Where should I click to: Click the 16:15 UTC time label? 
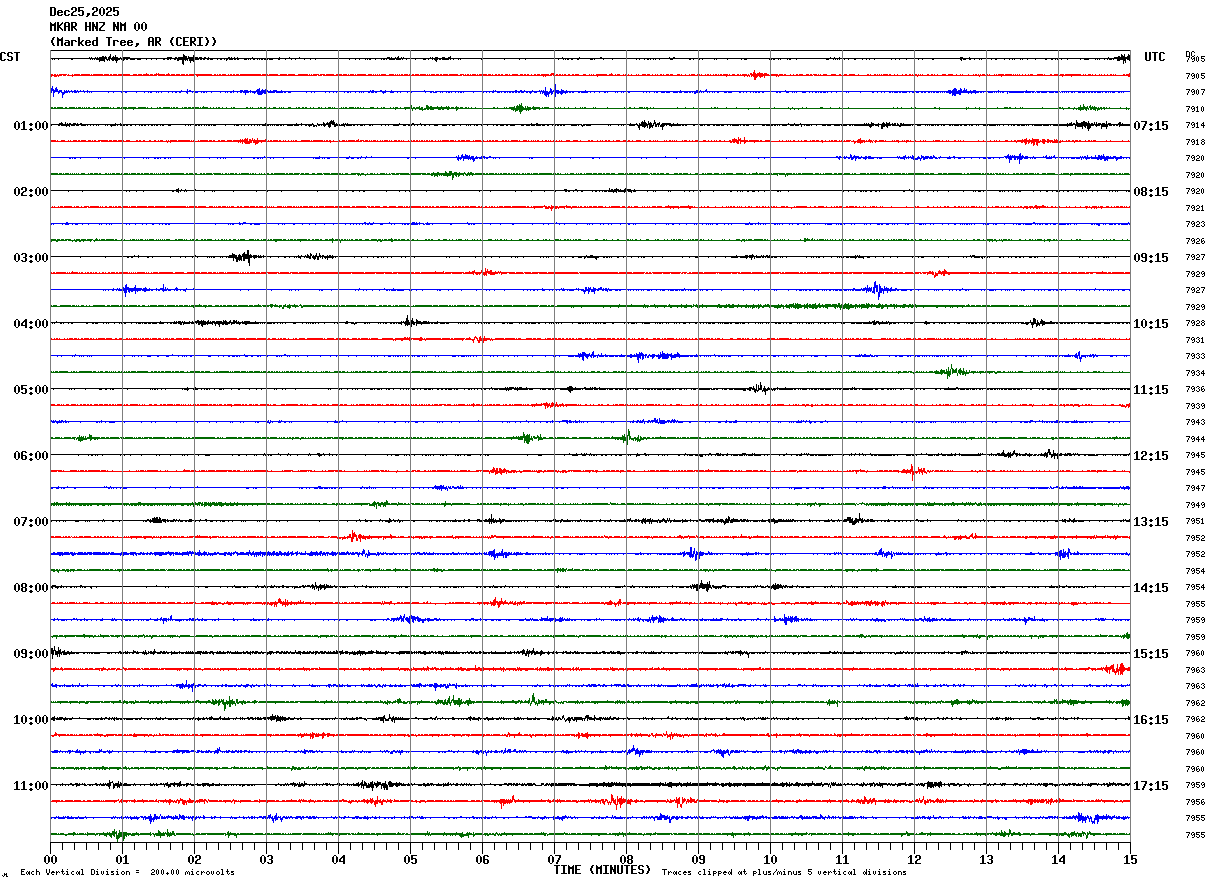pos(1150,720)
